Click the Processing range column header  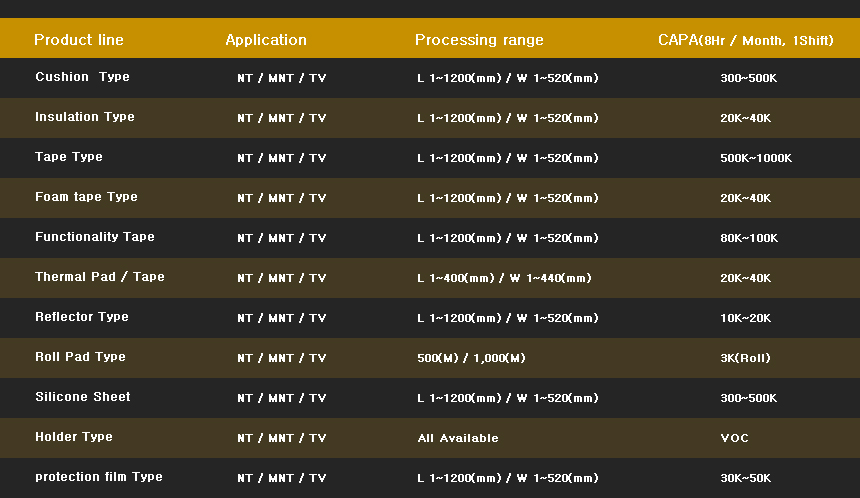pos(479,40)
